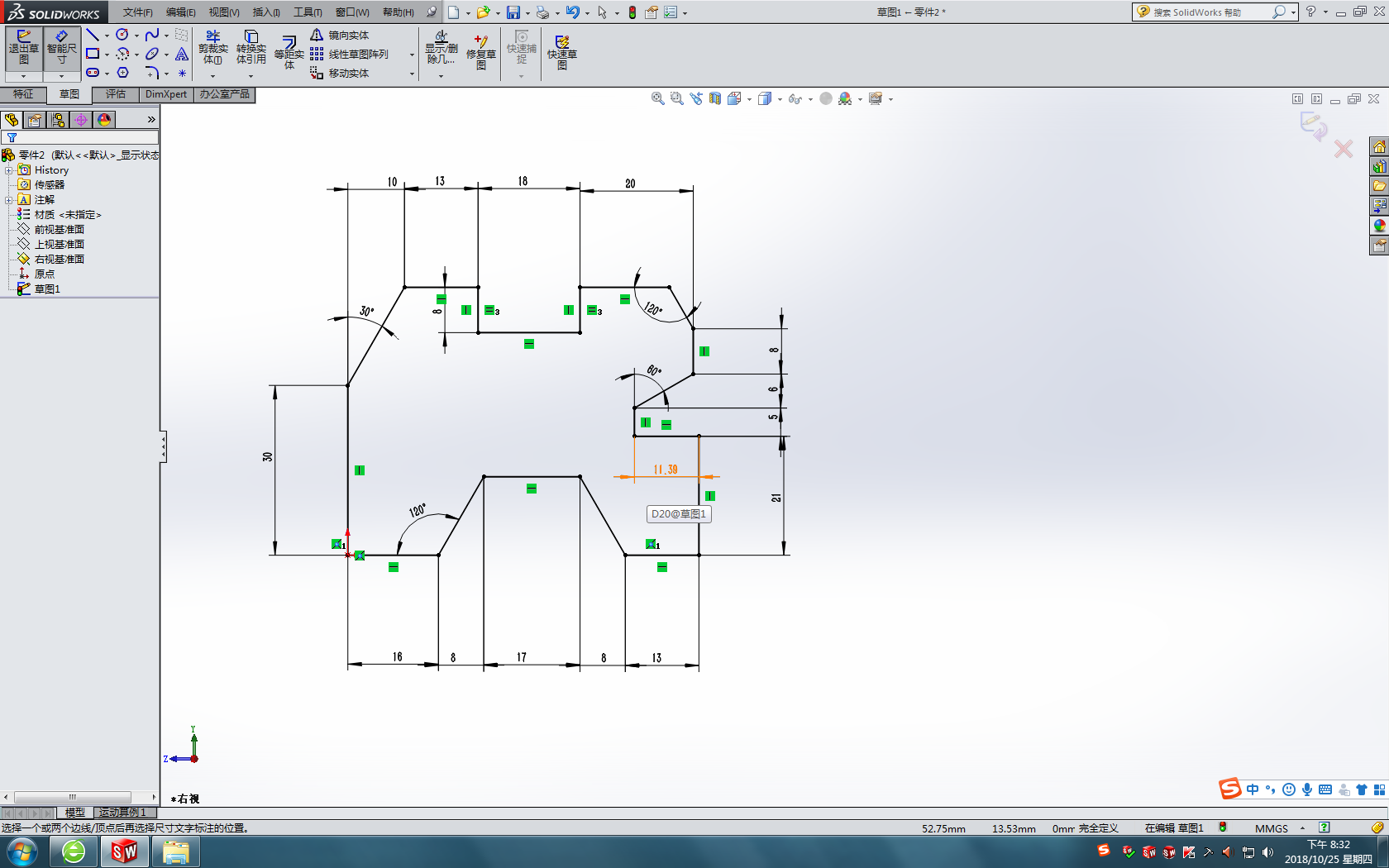Image resolution: width=1389 pixels, height=868 pixels.
Task: Click Rapid Sketch (快速草图) button
Action: coord(561,51)
